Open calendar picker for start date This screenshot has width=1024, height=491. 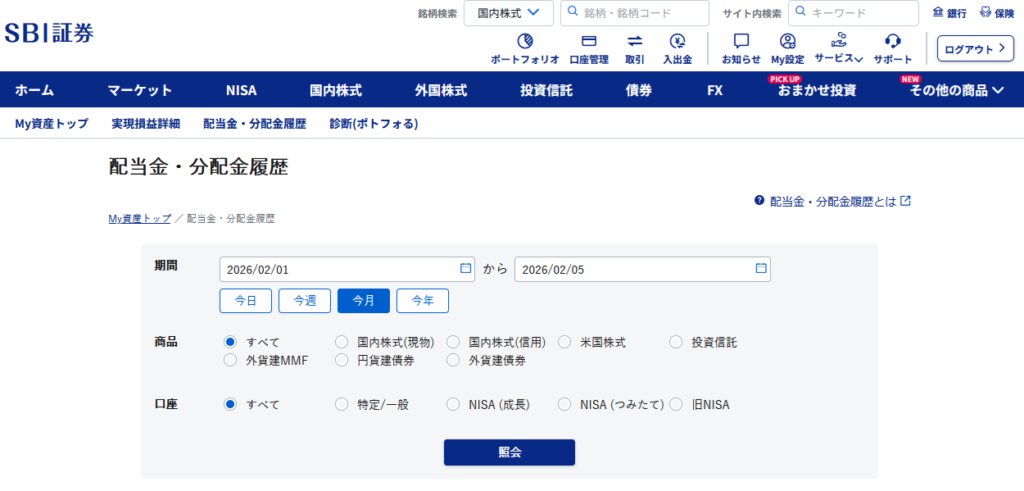pos(465,269)
